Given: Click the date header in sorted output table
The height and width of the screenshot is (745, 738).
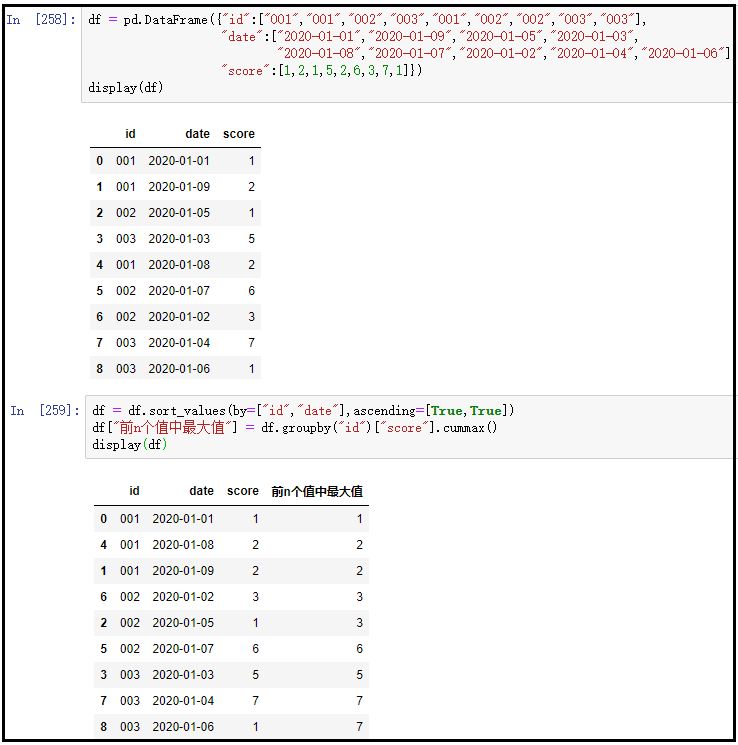Looking at the screenshot, I should tap(201, 491).
